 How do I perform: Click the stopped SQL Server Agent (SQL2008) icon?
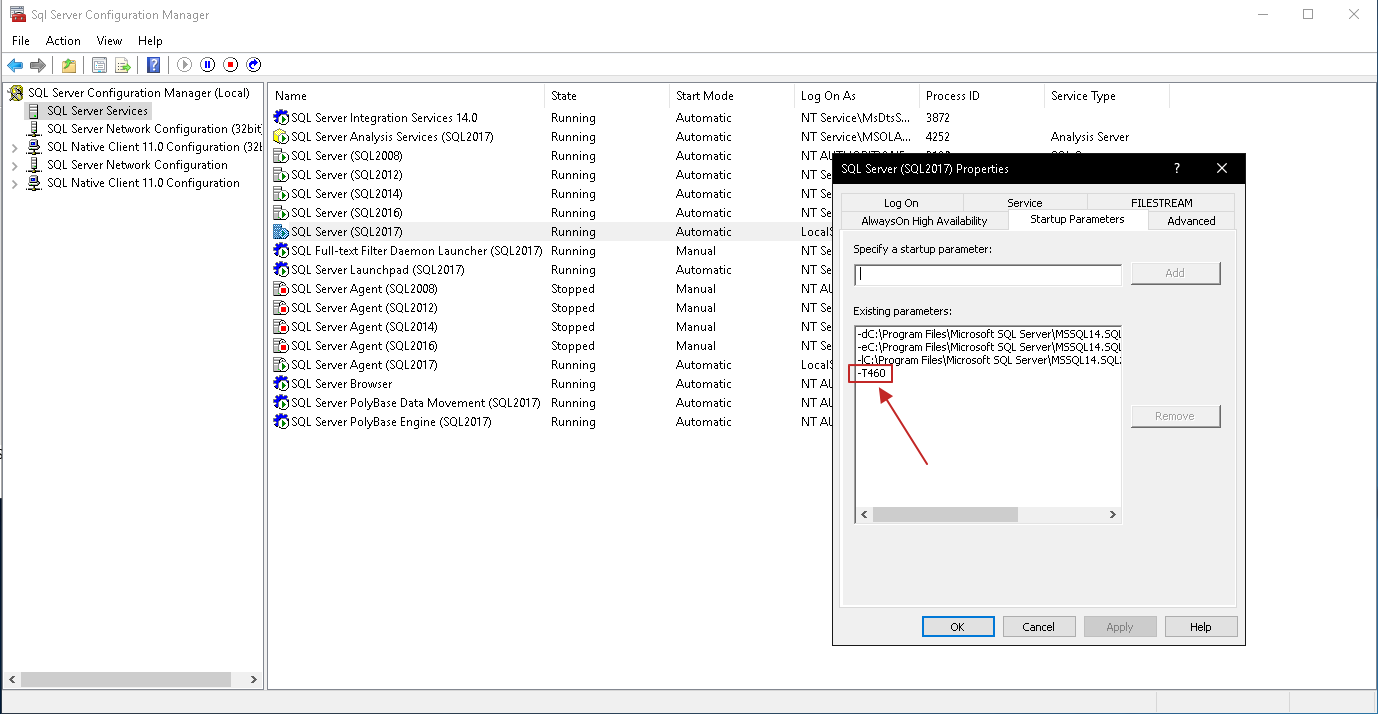click(281, 289)
